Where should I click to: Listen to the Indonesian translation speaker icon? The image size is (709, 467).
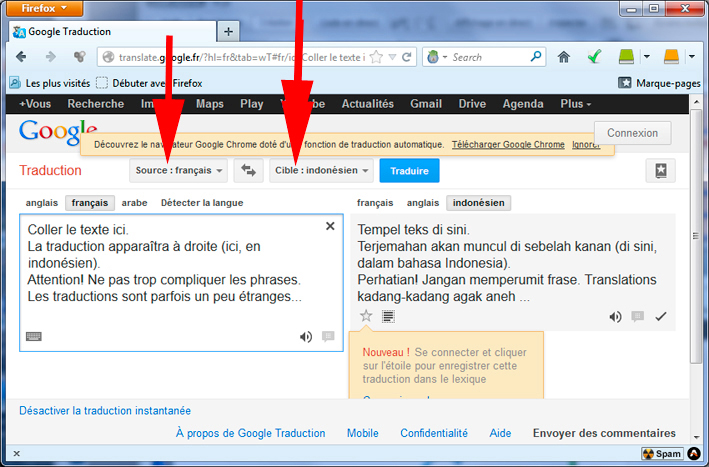[x=615, y=317]
